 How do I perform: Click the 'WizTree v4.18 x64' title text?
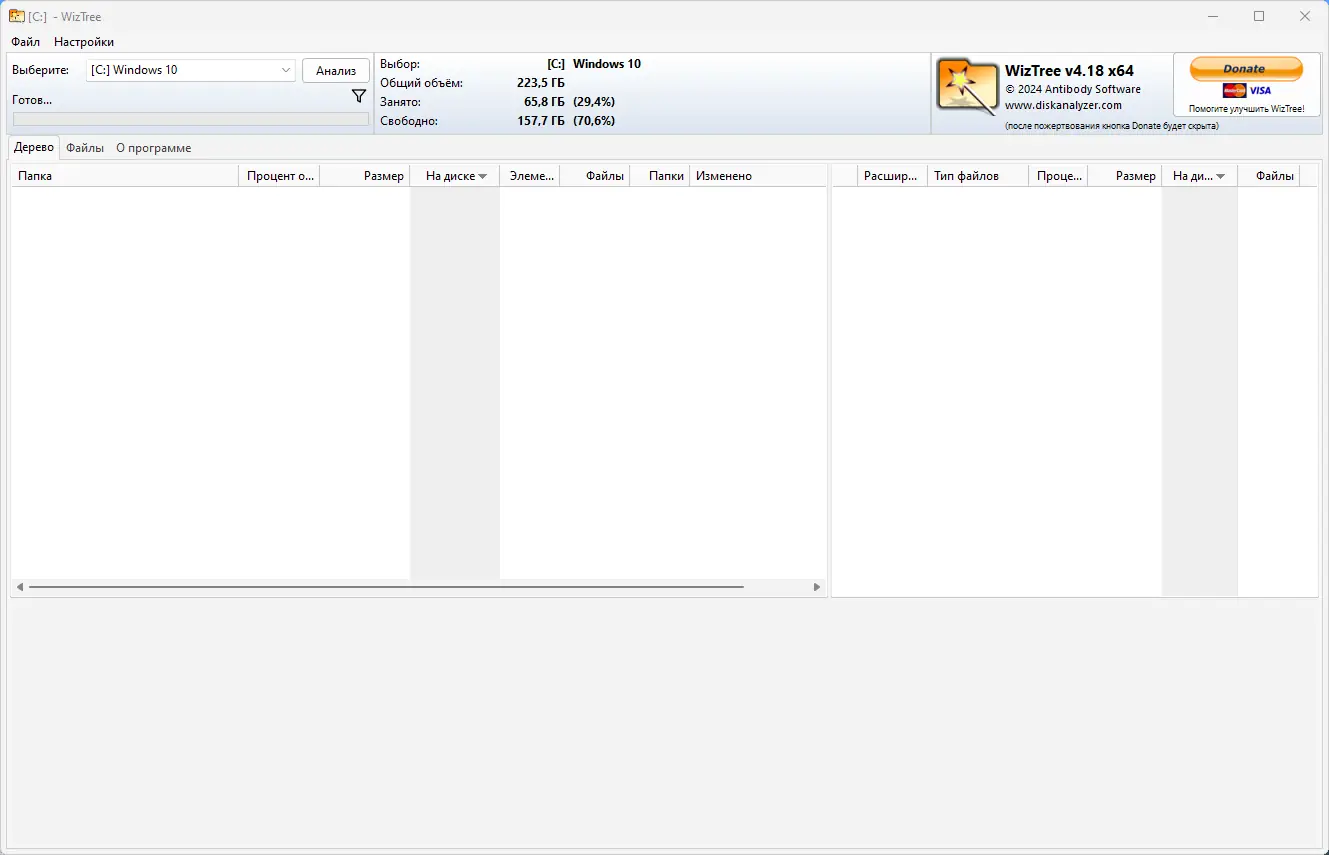1069,71
